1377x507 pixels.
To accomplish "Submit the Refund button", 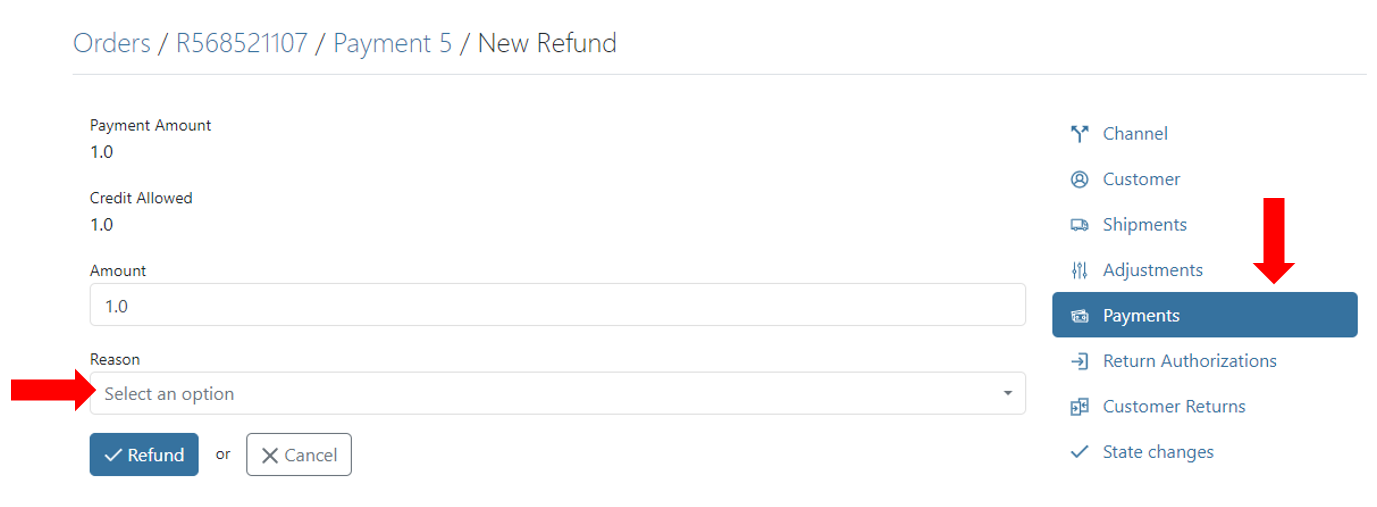I will [x=144, y=455].
